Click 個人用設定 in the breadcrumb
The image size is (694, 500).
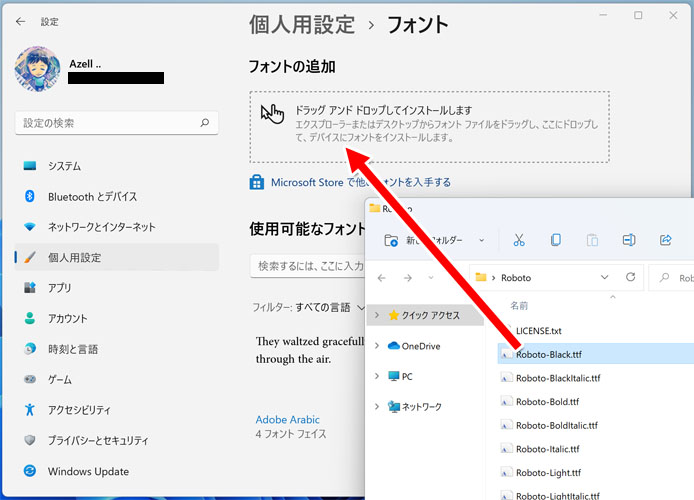(302, 24)
